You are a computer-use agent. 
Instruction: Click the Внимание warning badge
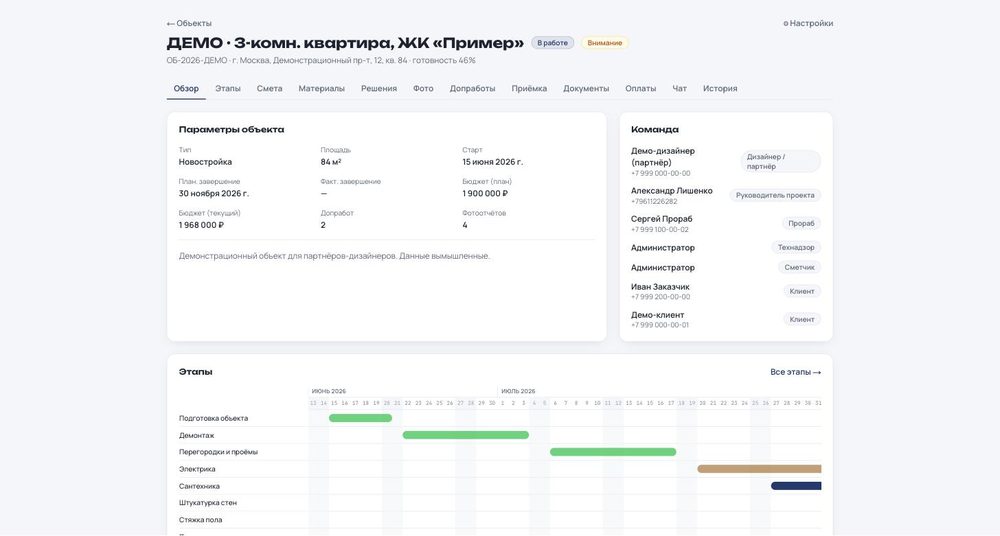605,43
